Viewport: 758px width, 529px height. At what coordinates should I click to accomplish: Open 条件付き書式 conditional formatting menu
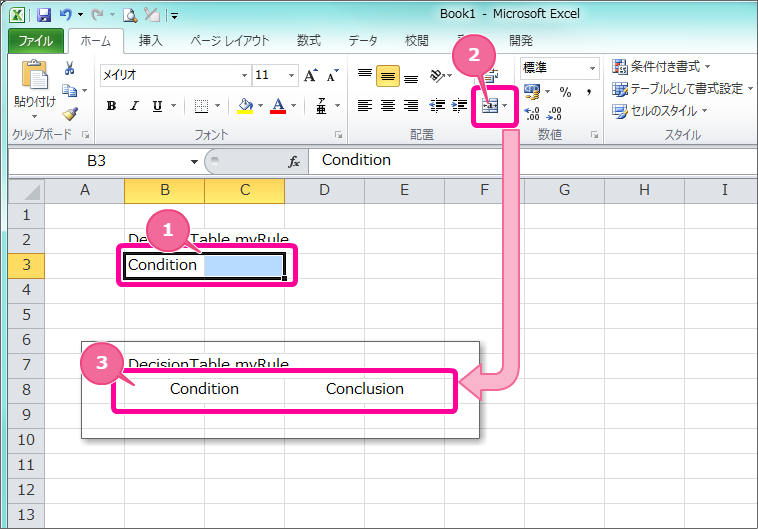661,67
